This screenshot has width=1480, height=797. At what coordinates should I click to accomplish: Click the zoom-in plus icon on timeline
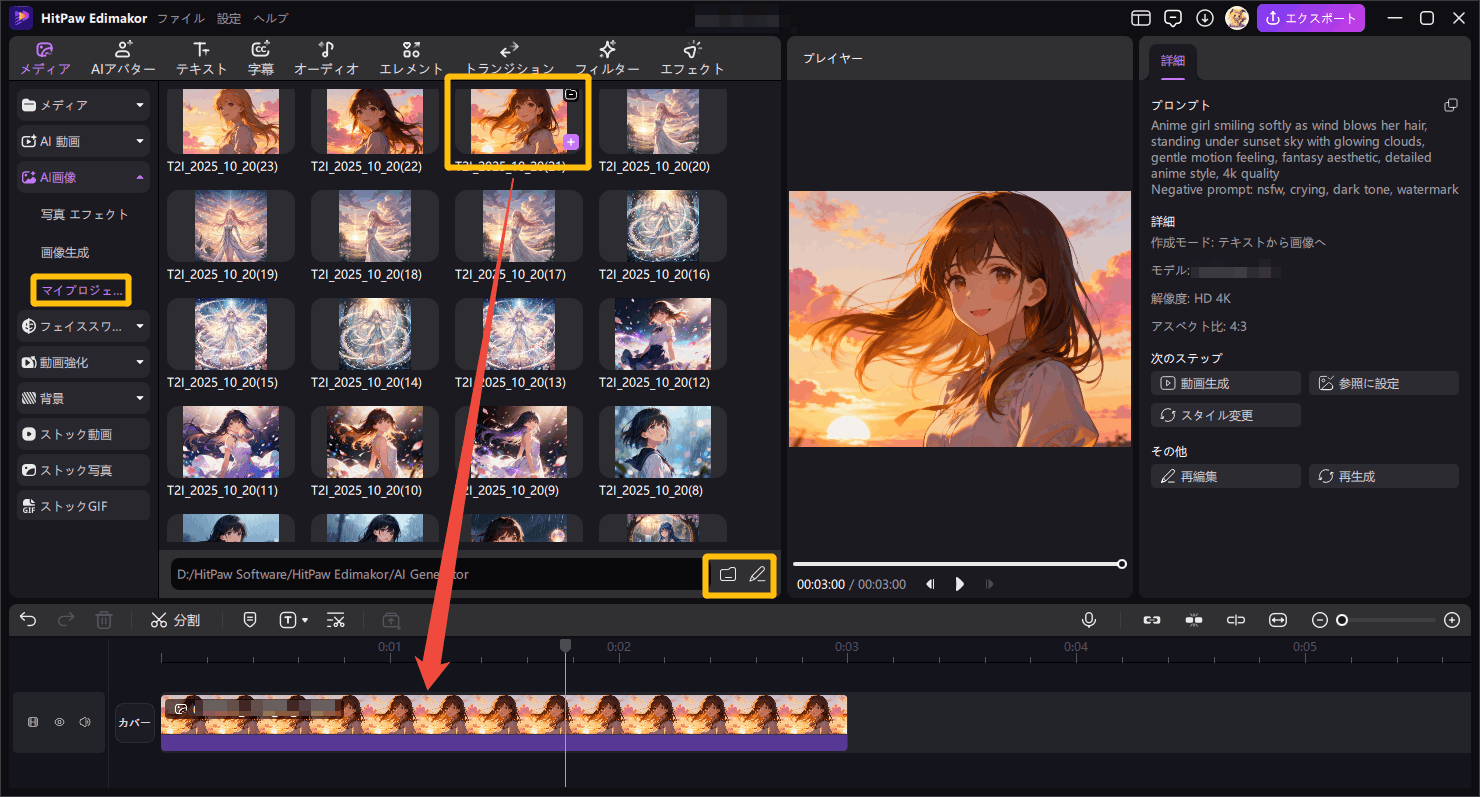point(1452,620)
